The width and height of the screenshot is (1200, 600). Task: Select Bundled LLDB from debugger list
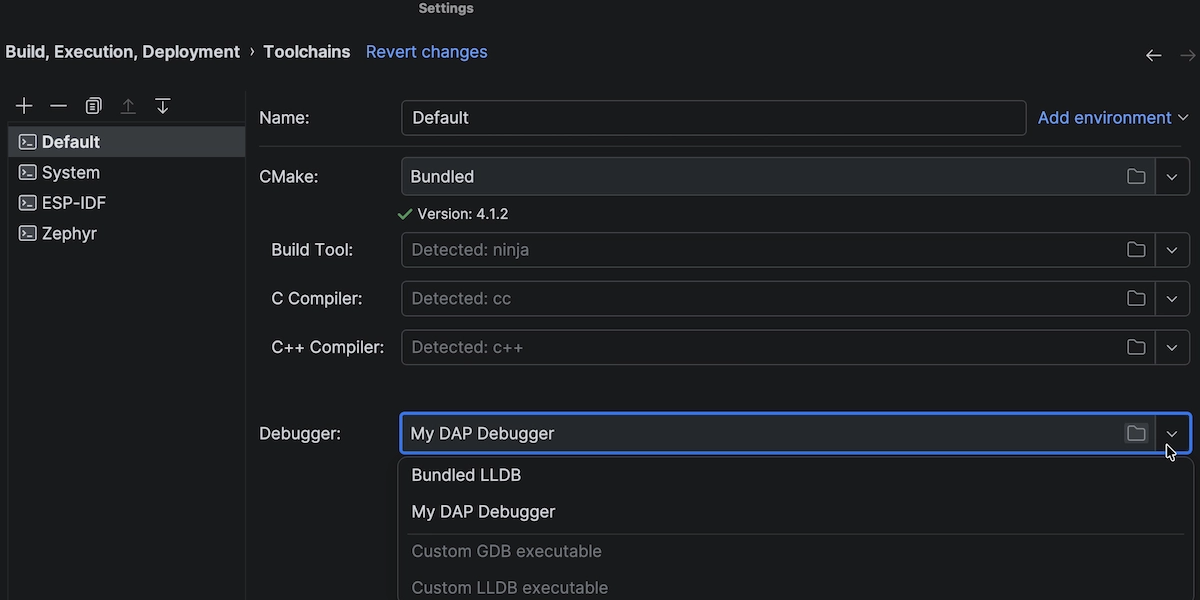466,475
